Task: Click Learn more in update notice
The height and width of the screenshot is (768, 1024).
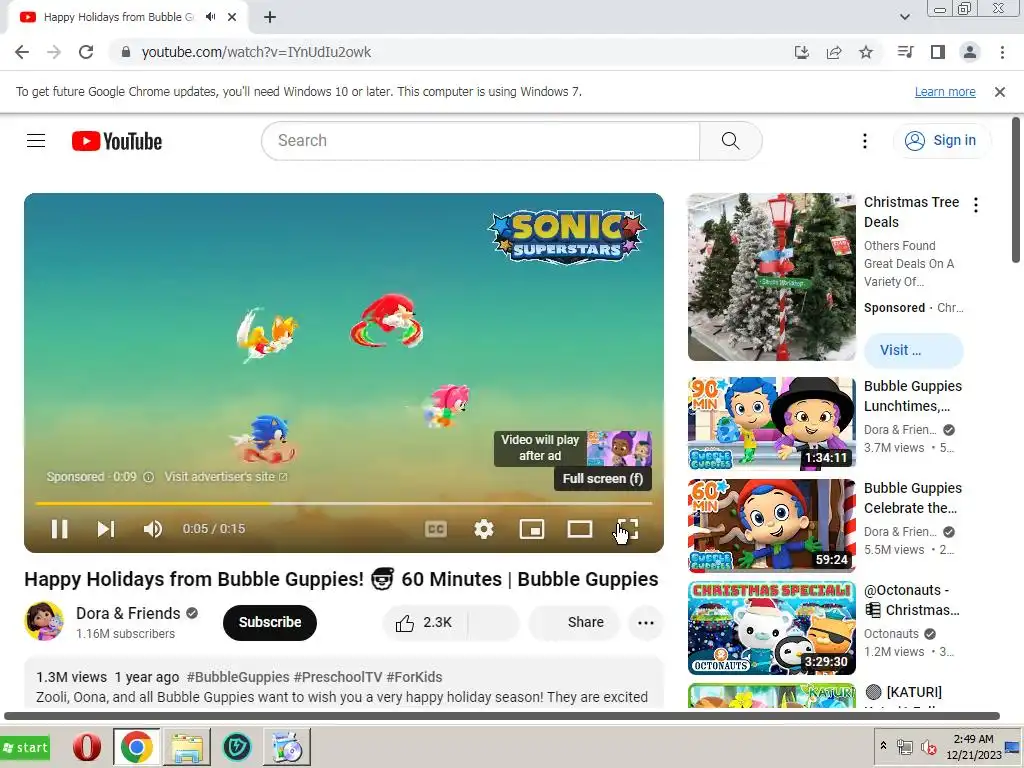Action: point(945,92)
